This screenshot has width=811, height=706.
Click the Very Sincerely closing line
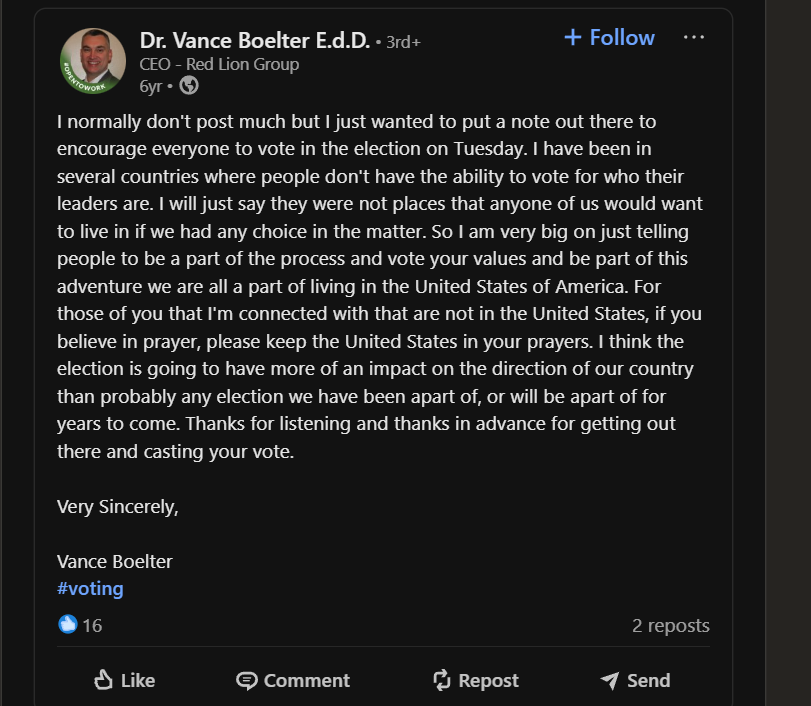coord(117,506)
